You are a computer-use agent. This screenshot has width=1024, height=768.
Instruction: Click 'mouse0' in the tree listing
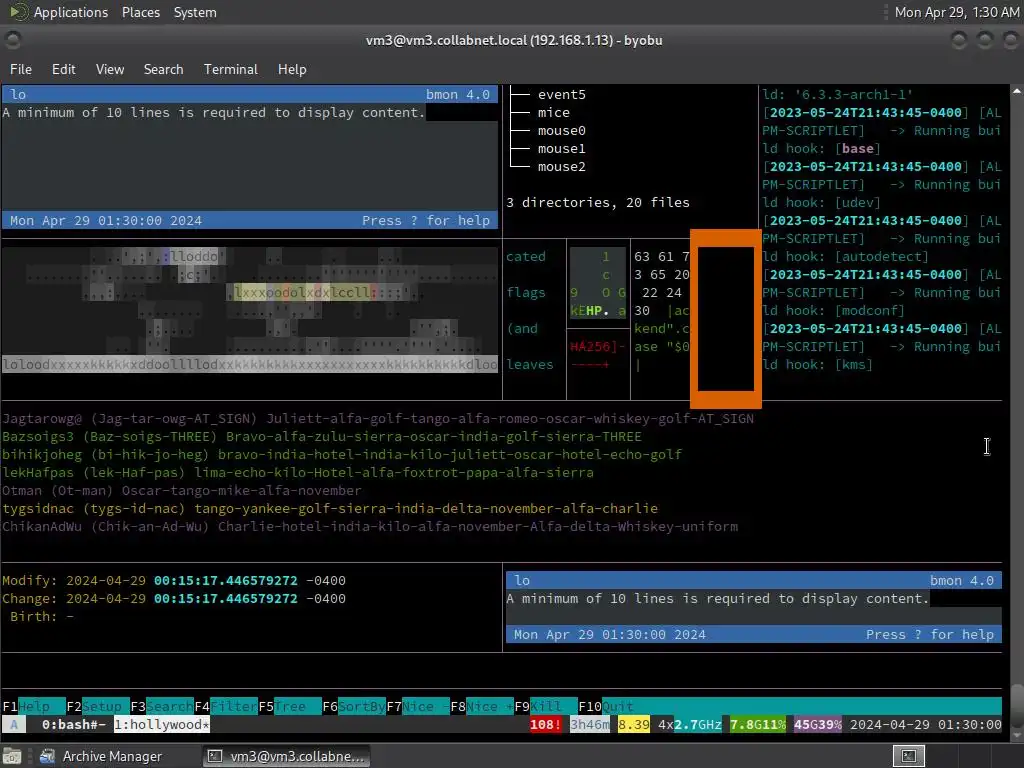[x=562, y=131]
